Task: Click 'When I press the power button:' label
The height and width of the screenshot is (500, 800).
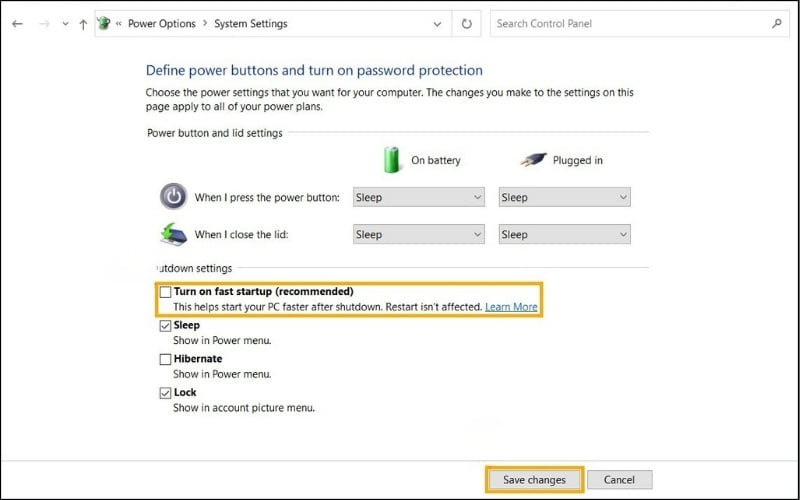Action: (x=267, y=197)
